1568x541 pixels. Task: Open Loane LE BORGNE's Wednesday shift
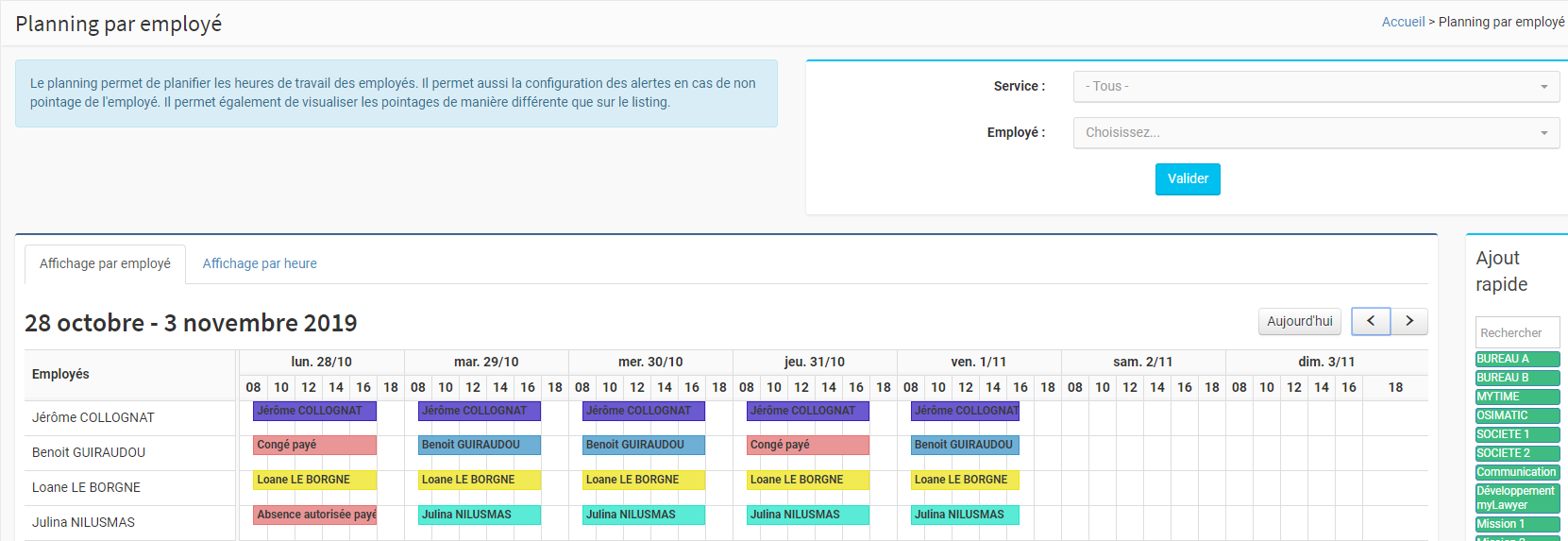tap(643, 480)
